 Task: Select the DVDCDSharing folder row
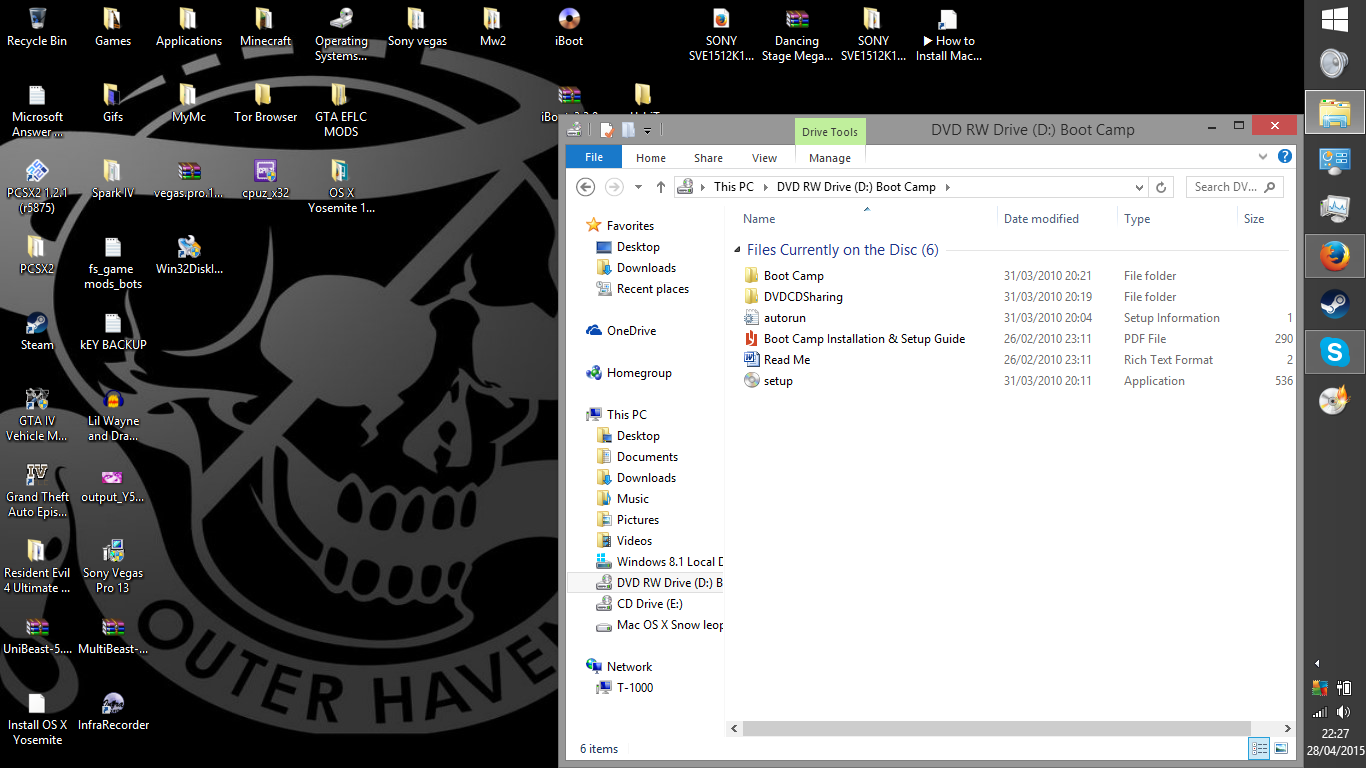[1017, 297]
